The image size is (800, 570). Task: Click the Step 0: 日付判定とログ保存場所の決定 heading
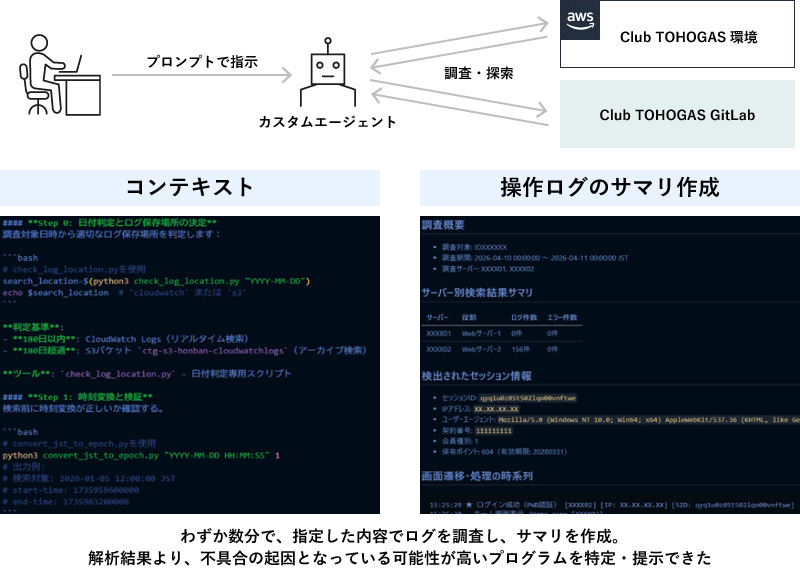click(110, 223)
